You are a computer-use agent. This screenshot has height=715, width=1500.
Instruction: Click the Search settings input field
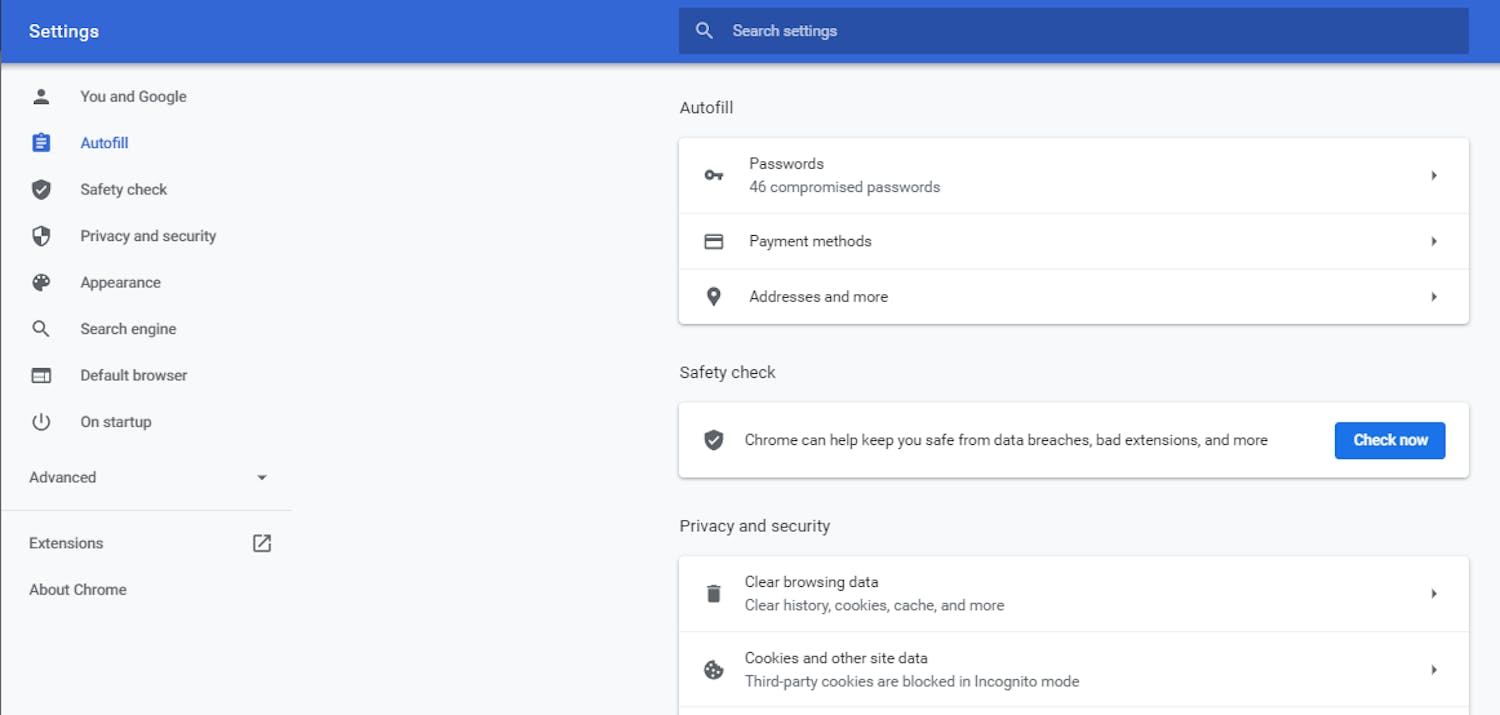[1000, 30]
